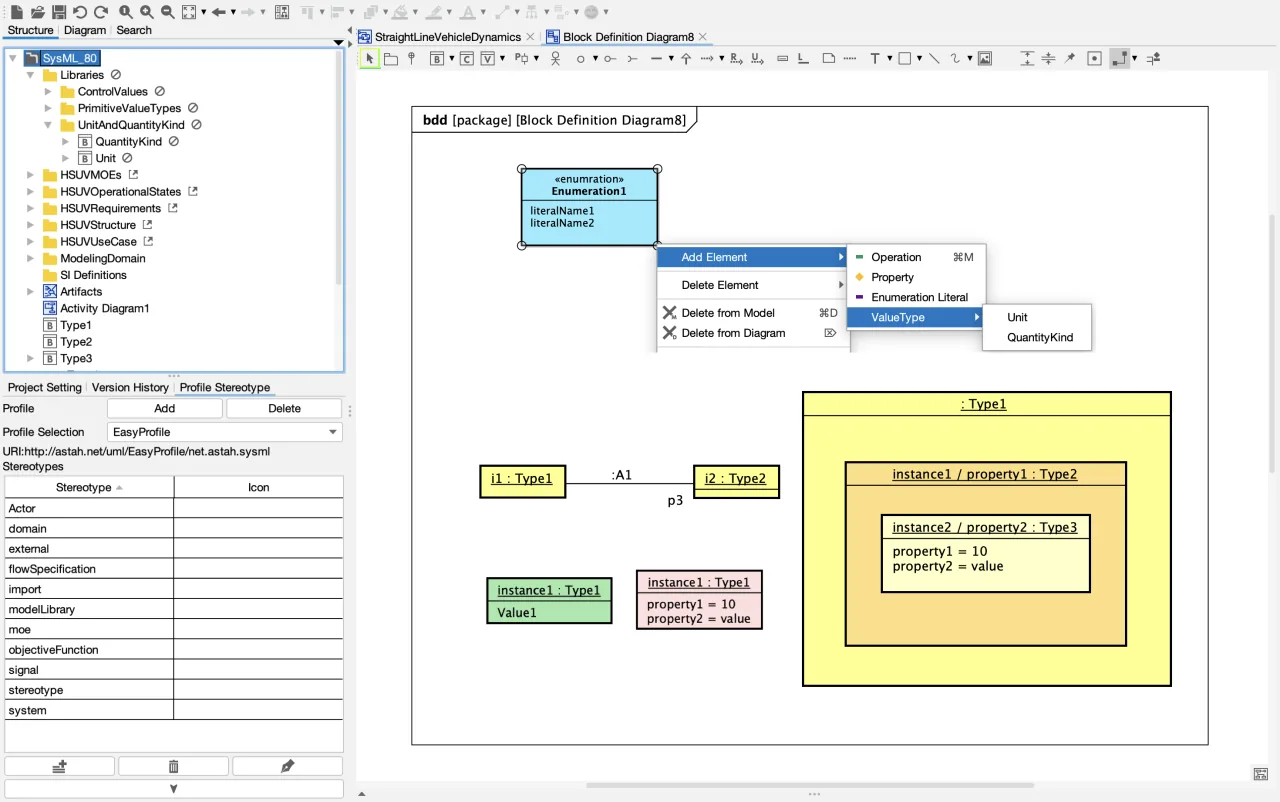
Task: Navigate back with left arrow icon
Action: 218,12
